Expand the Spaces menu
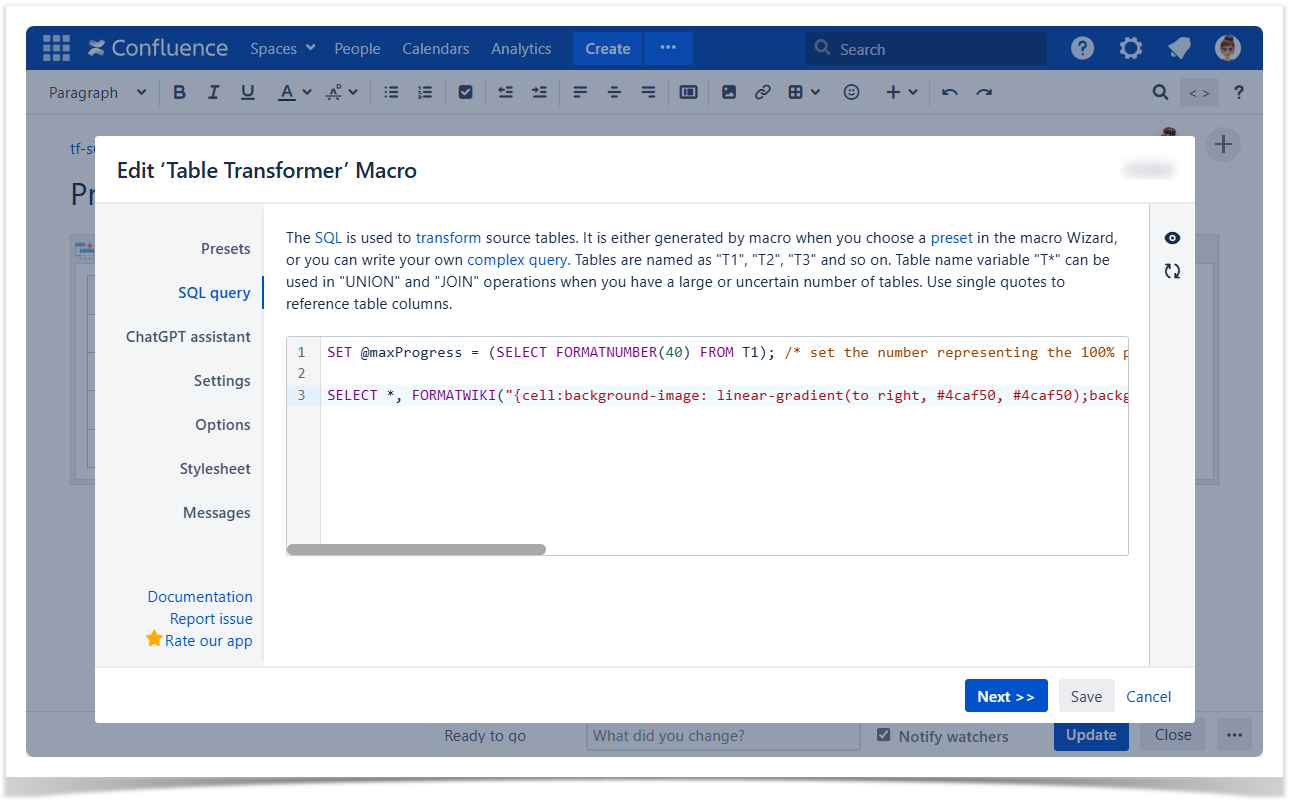The image size is (1297, 806). (282, 48)
